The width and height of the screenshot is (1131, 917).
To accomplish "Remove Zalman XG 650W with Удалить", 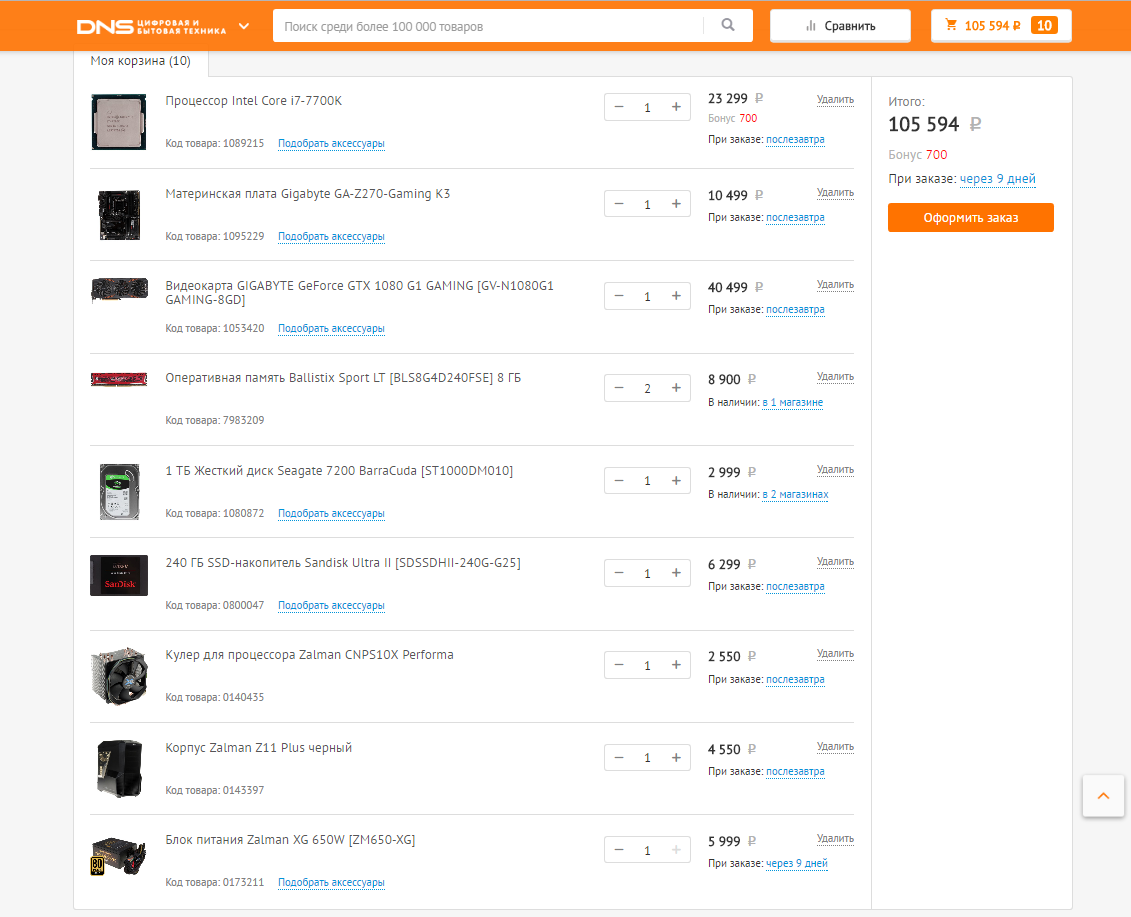I will tap(835, 838).
